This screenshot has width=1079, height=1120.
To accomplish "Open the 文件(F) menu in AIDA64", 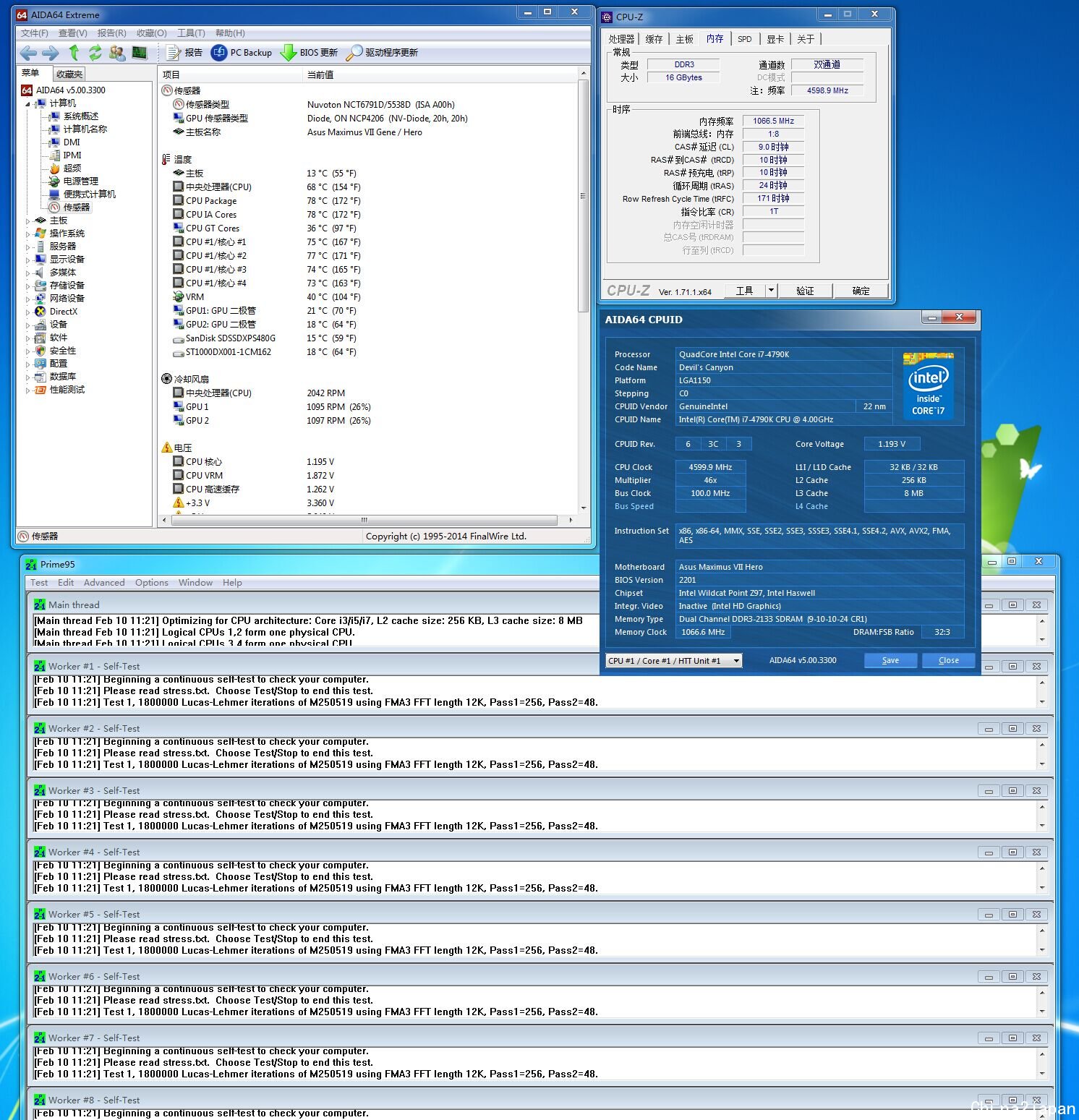I will pos(34,33).
